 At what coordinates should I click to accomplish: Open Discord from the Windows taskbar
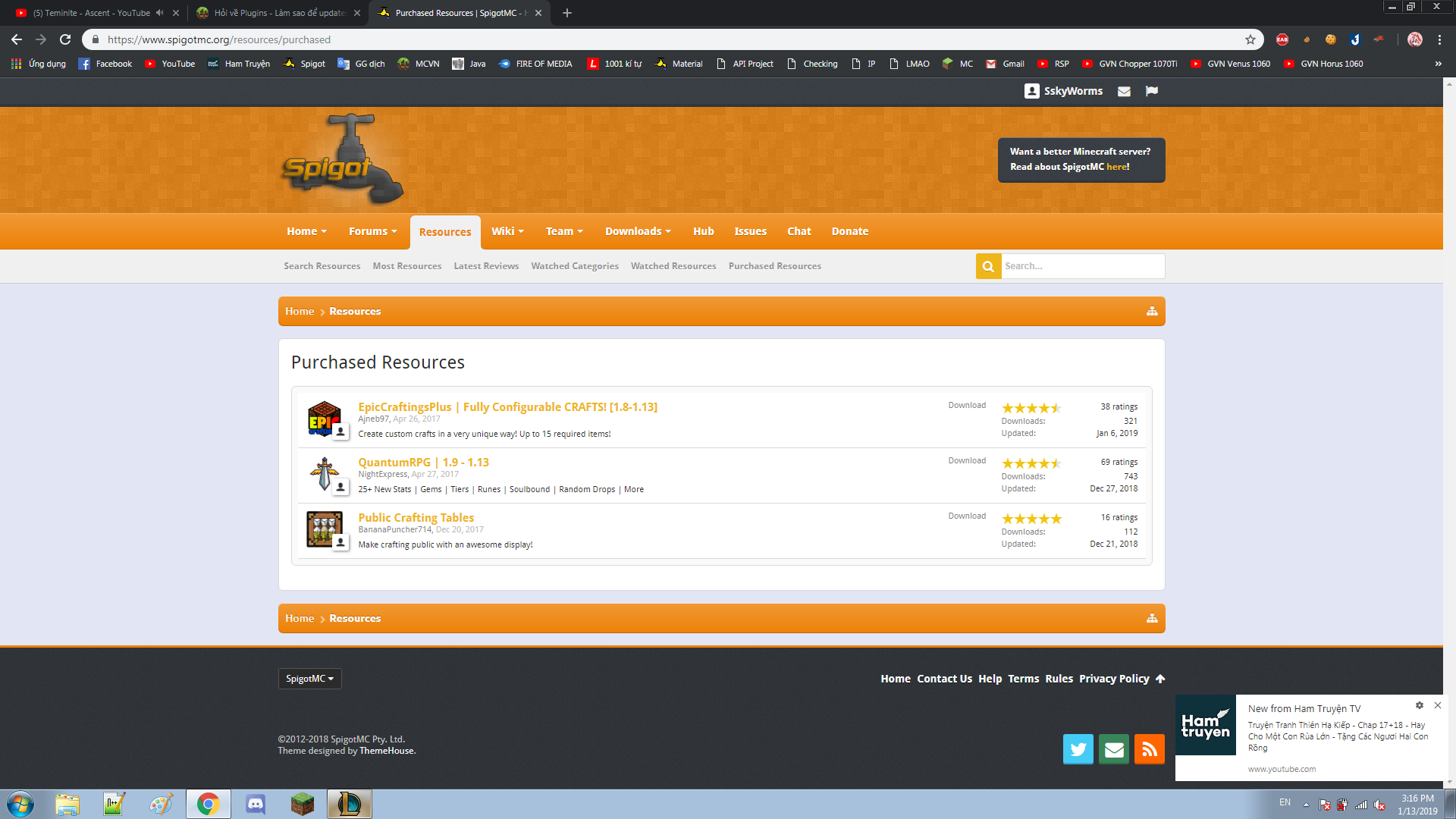256,804
